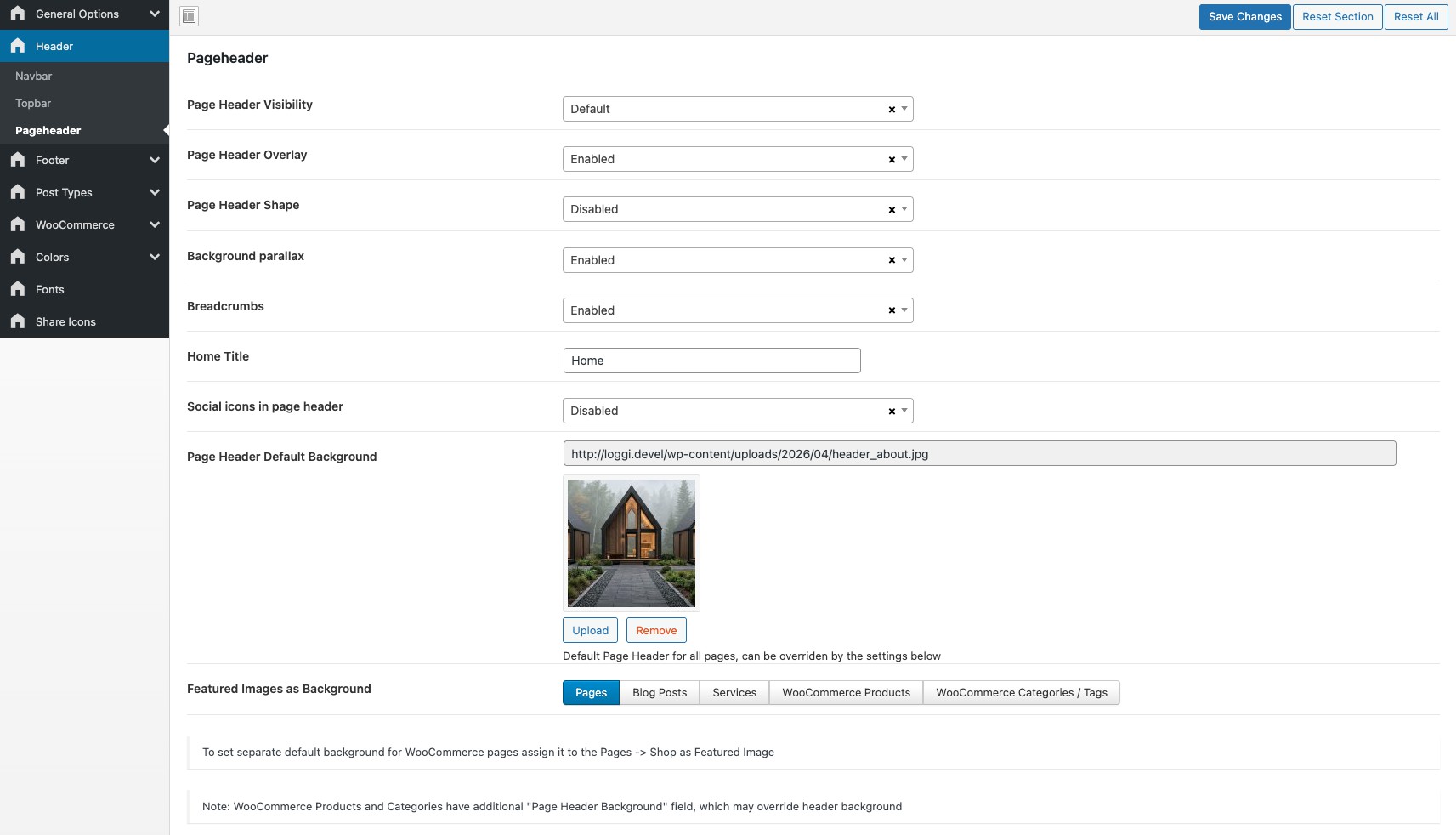Toggle Blog Posts featured image background
Screen dimensions: 1456x835
tap(660, 693)
